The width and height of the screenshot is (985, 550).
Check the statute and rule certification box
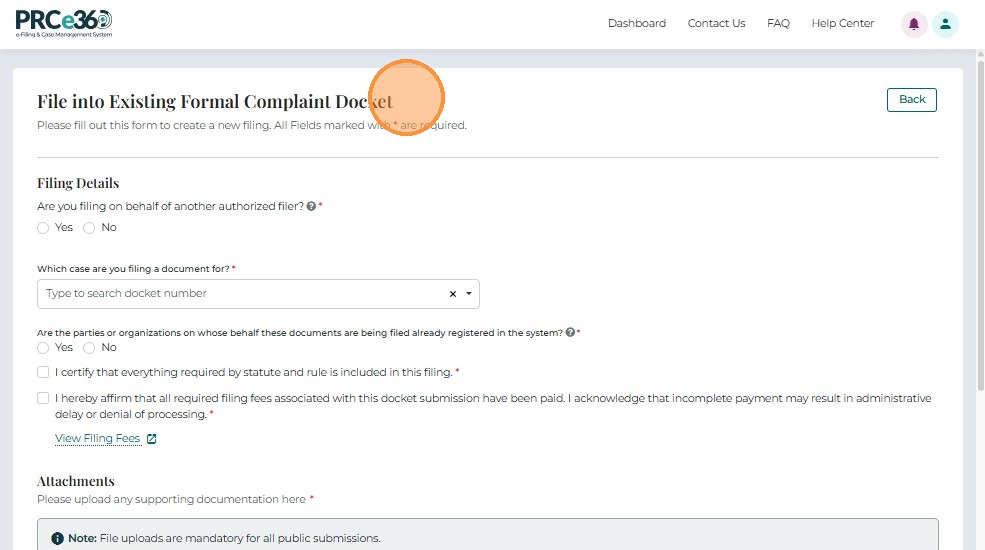coord(43,372)
